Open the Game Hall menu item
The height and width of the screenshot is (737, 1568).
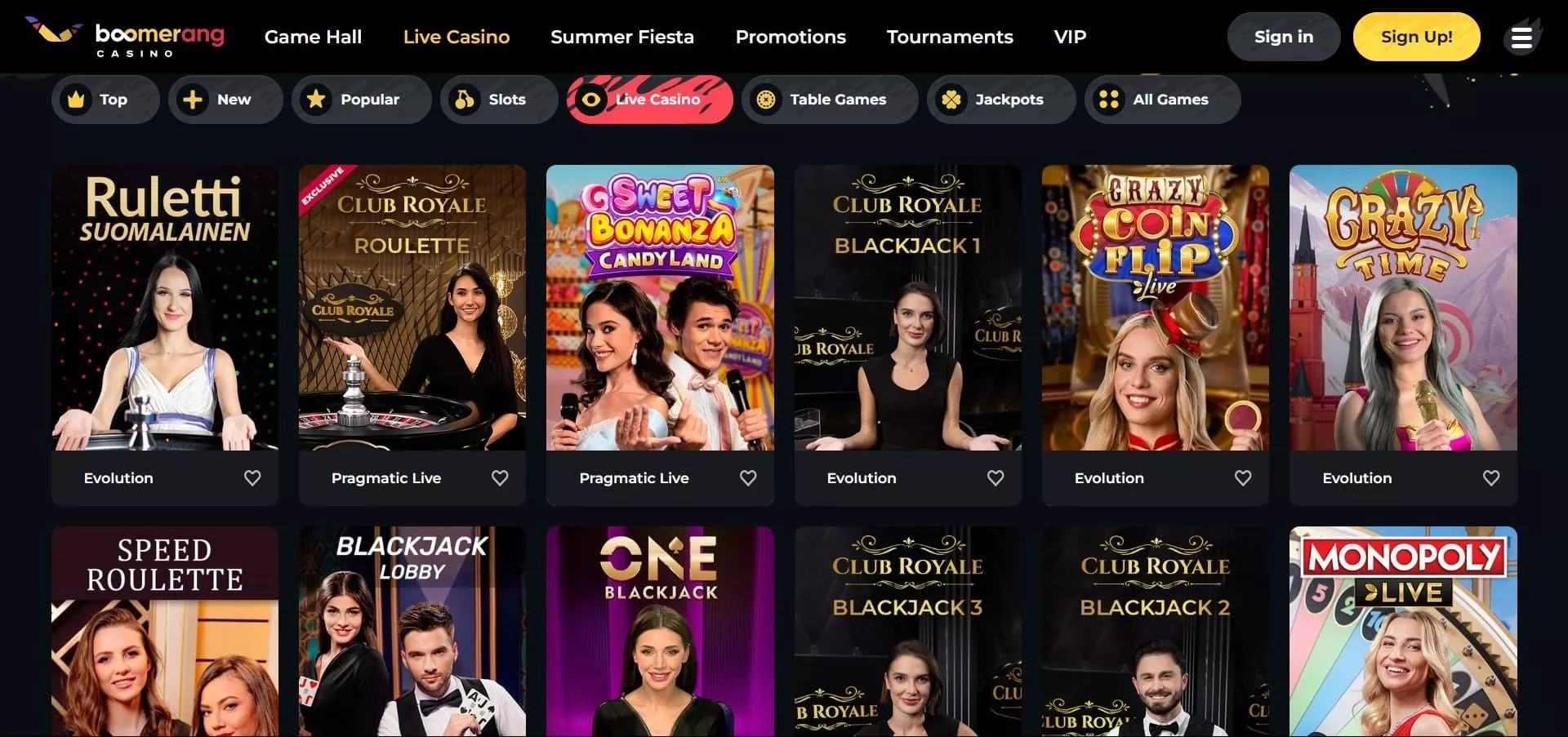(313, 37)
